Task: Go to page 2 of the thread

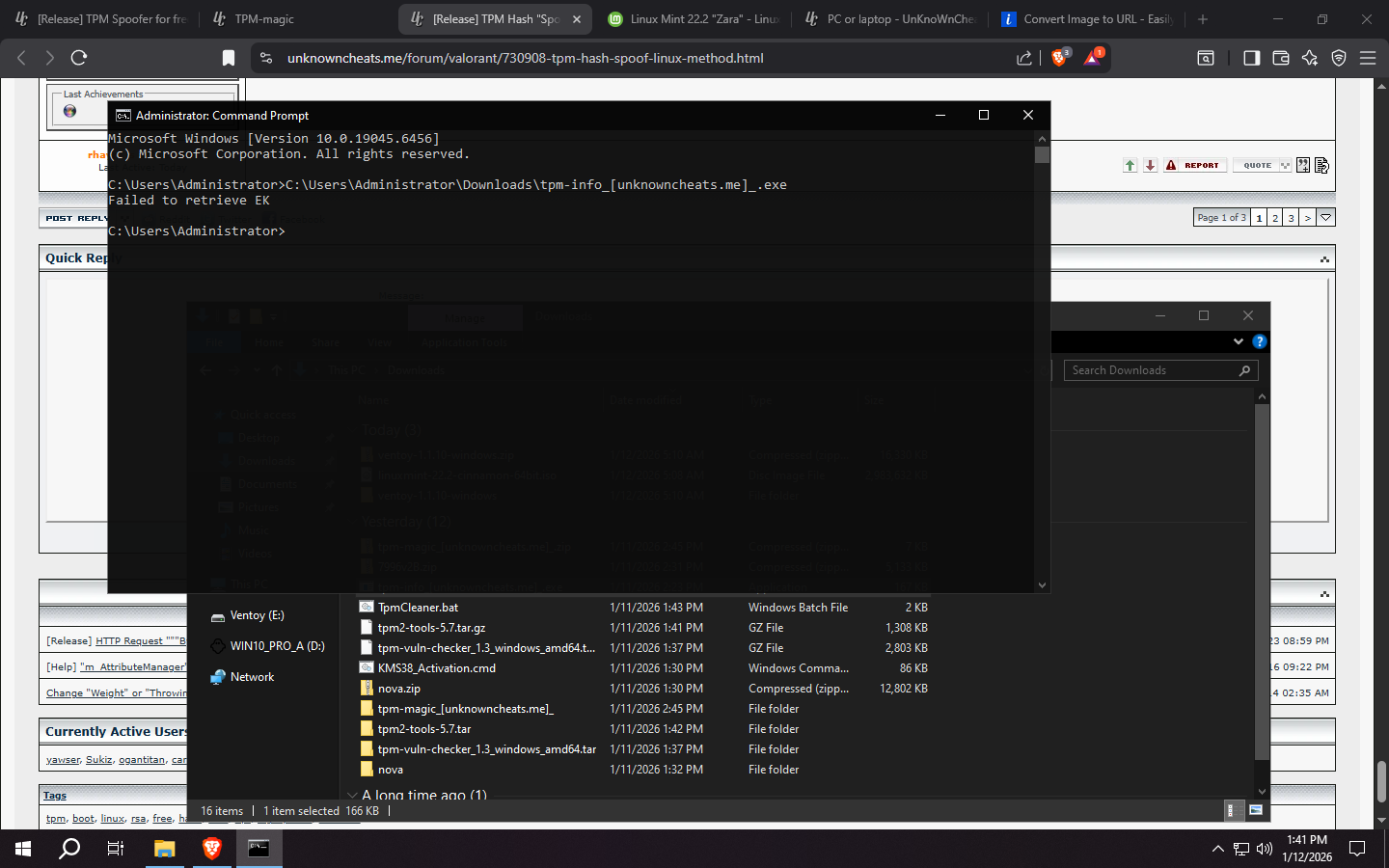Action: pos(1275,218)
